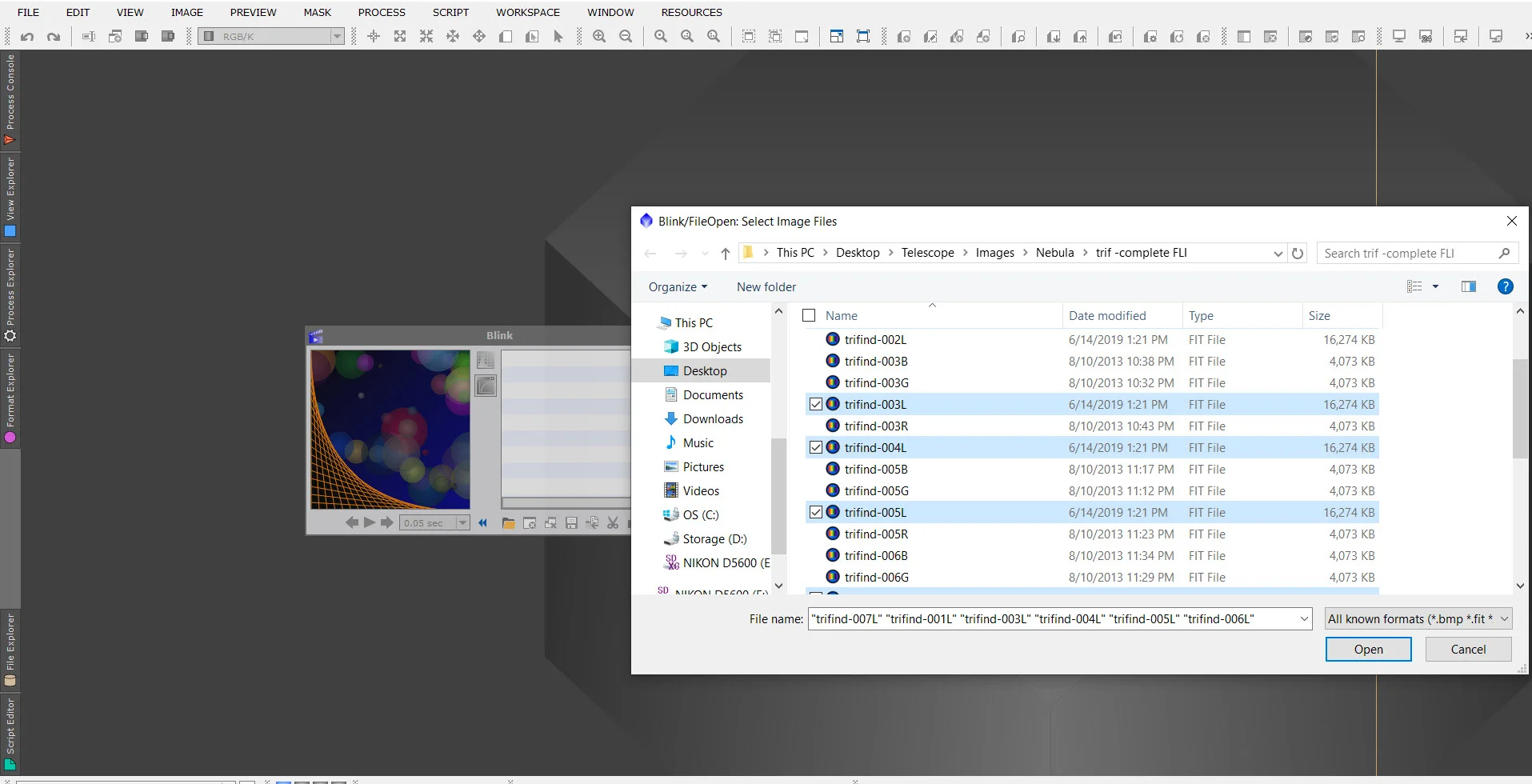The width and height of the screenshot is (1532, 784).
Task: Open the FILE menu
Action: (28, 12)
